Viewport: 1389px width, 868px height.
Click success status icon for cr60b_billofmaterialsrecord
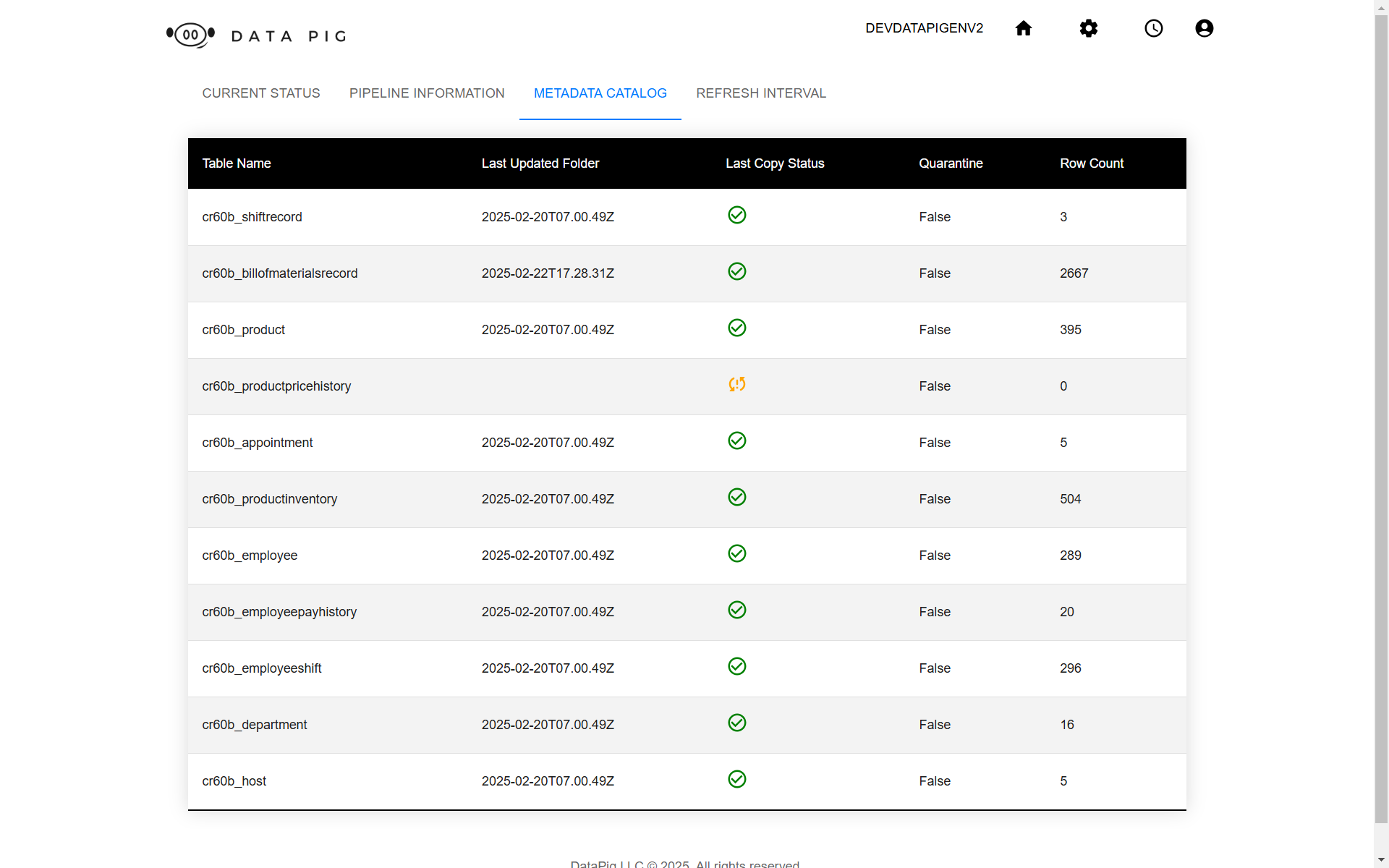(x=736, y=271)
